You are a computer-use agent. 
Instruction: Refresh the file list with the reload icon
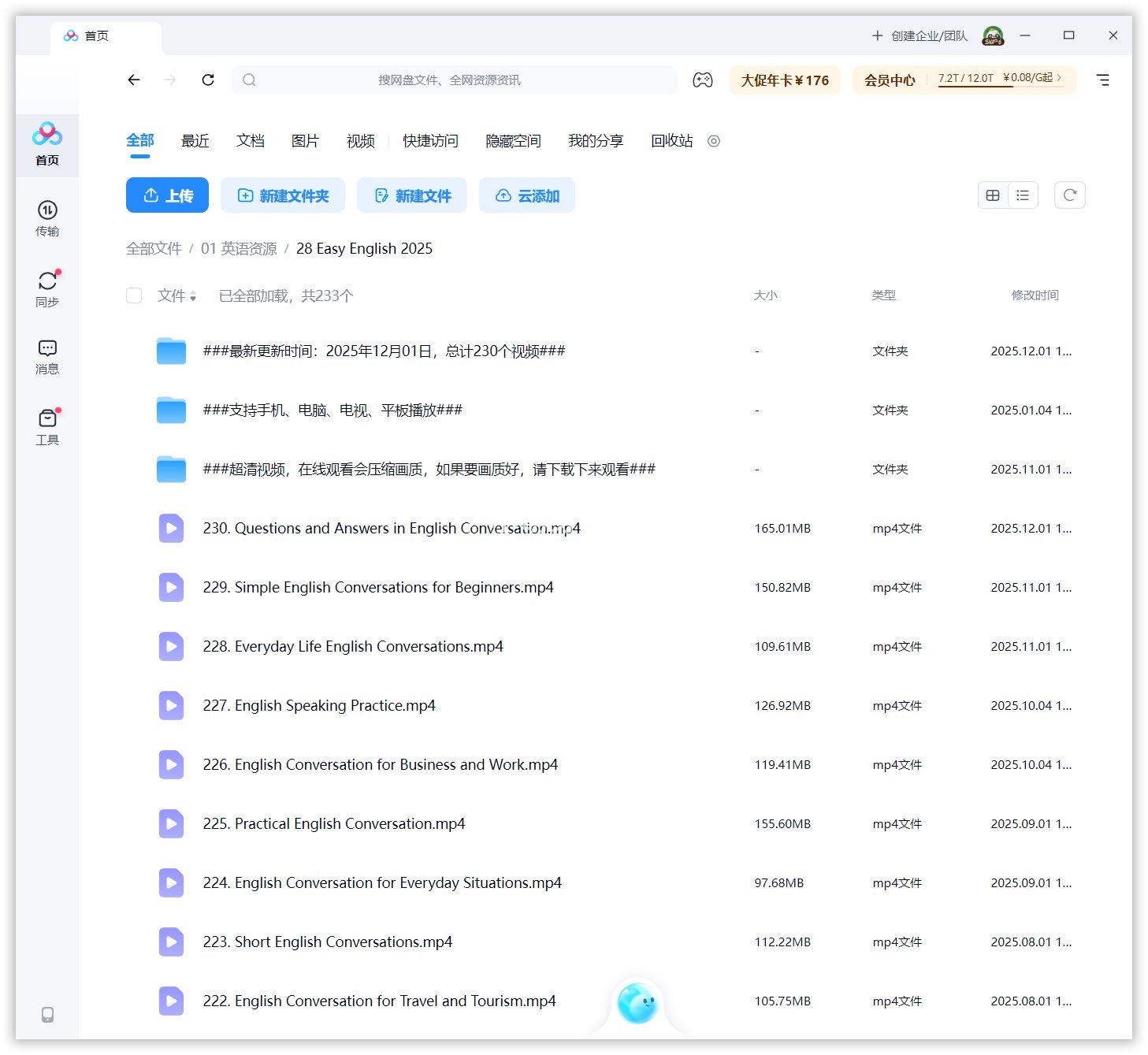pyautogui.click(x=1069, y=195)
